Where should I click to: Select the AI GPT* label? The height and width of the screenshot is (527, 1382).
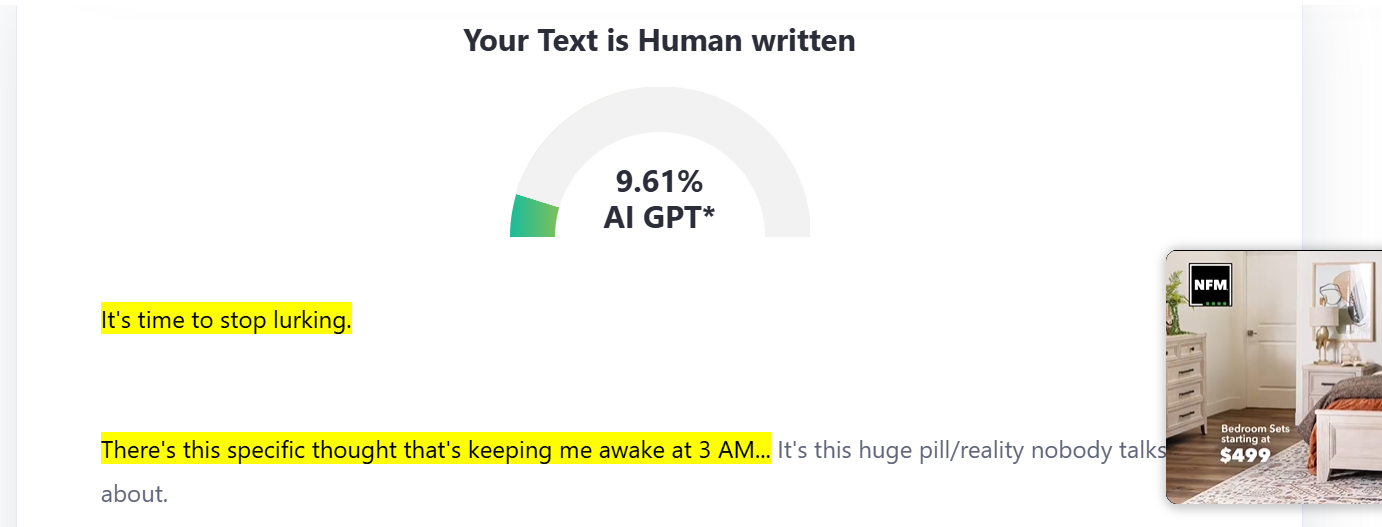(659, 216)
